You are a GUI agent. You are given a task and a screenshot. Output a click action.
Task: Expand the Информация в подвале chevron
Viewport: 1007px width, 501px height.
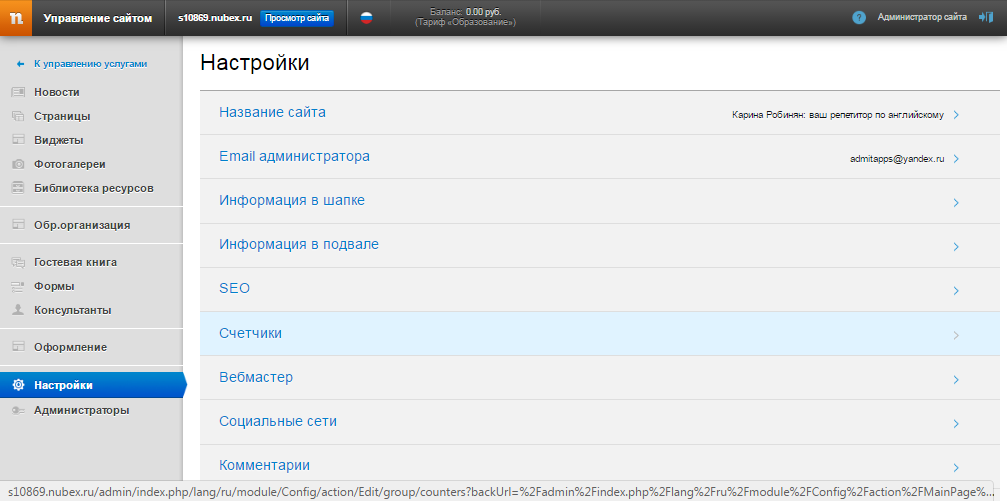956,247
